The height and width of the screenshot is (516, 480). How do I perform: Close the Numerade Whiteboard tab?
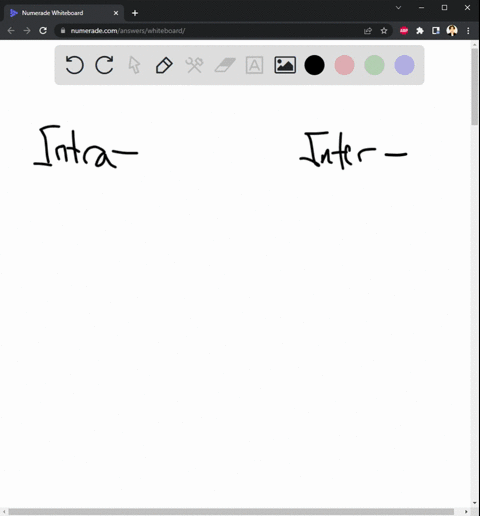(x=116, y=13)
